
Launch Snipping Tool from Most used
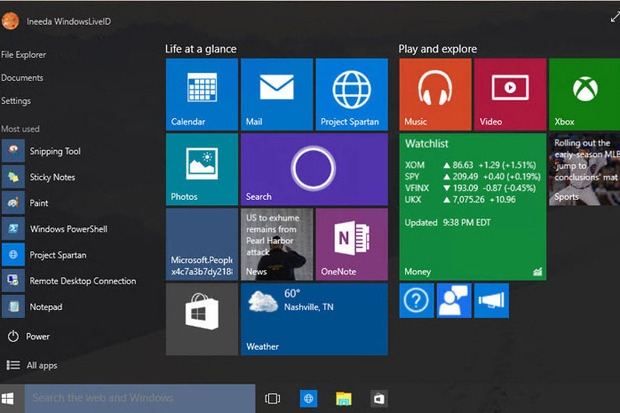pos(54,151)
